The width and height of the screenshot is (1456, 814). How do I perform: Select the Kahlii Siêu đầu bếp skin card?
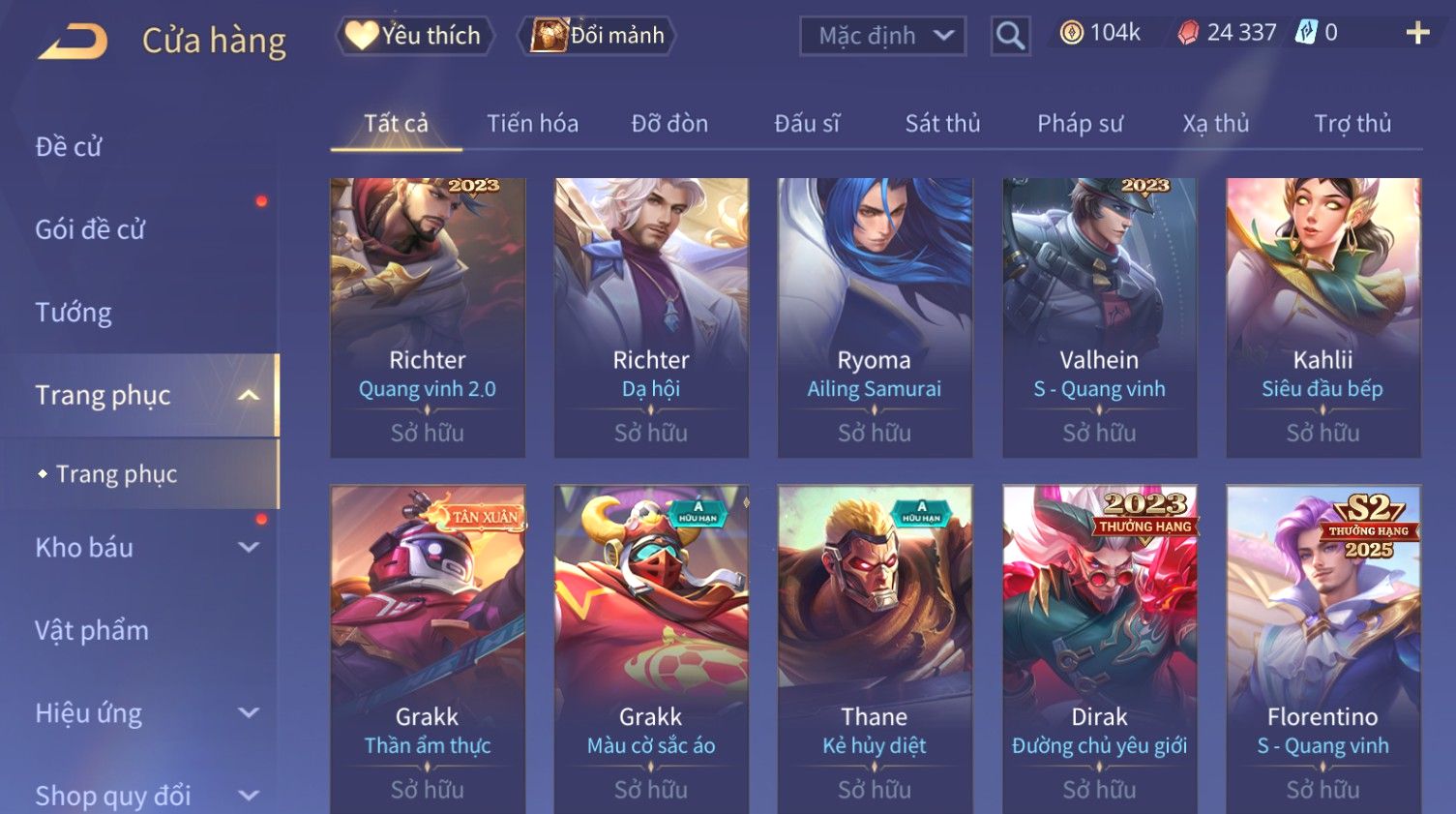pyautogui.click(x=1322, y=317)
